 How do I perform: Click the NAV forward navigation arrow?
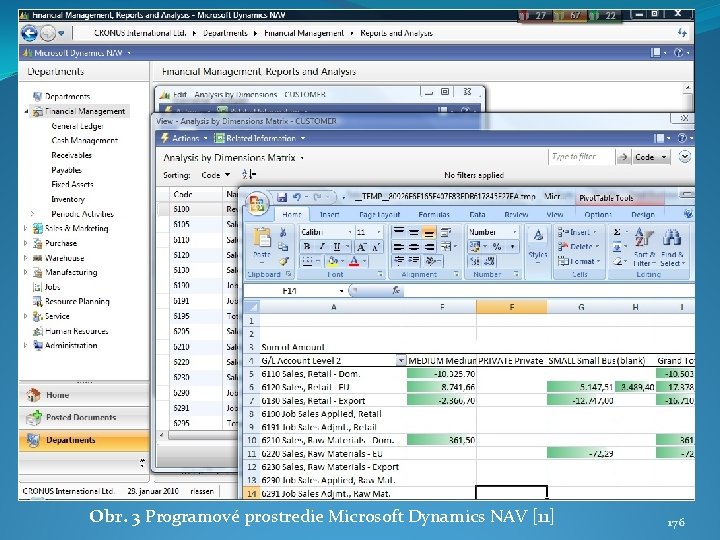pos(47,33)
